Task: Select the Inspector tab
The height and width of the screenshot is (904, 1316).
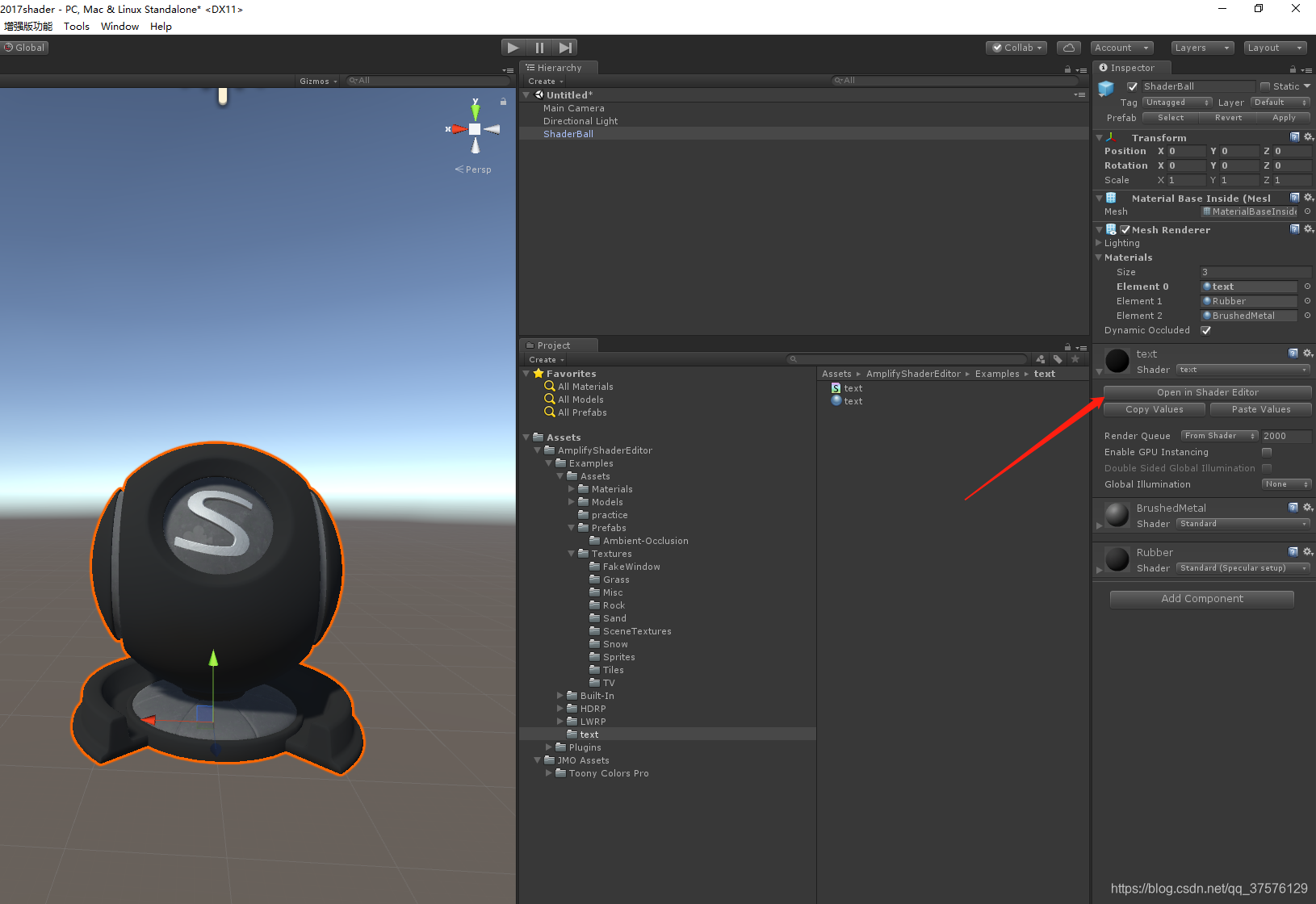Action: 1132,68
